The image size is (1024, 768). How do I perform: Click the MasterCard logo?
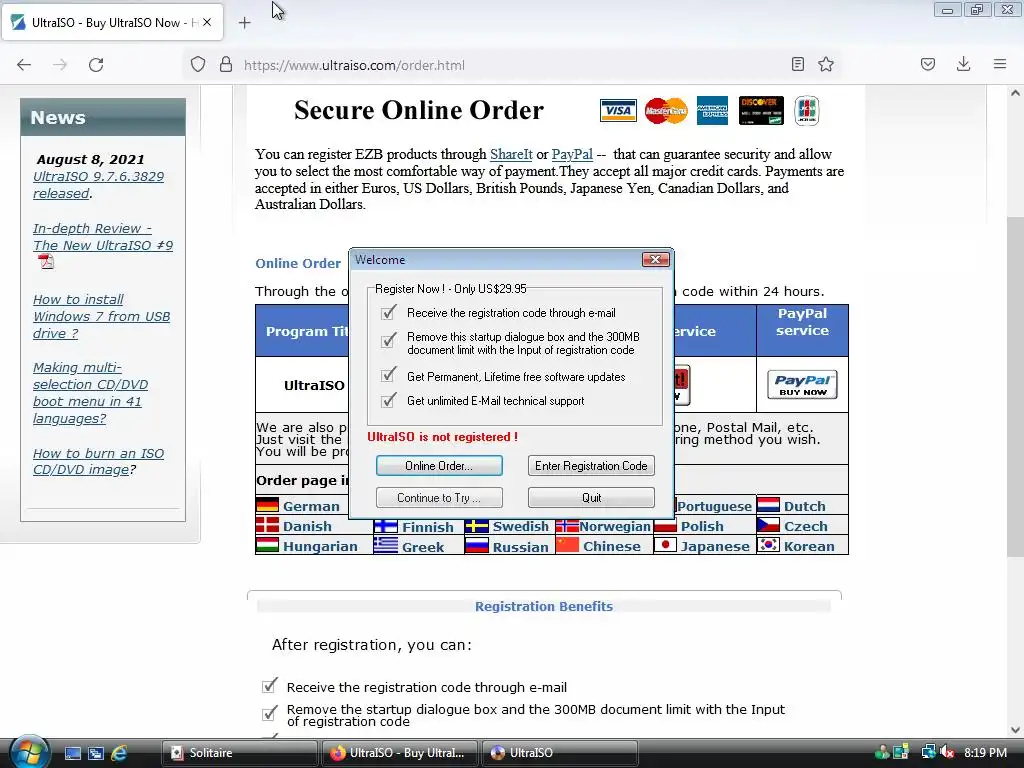666,110
